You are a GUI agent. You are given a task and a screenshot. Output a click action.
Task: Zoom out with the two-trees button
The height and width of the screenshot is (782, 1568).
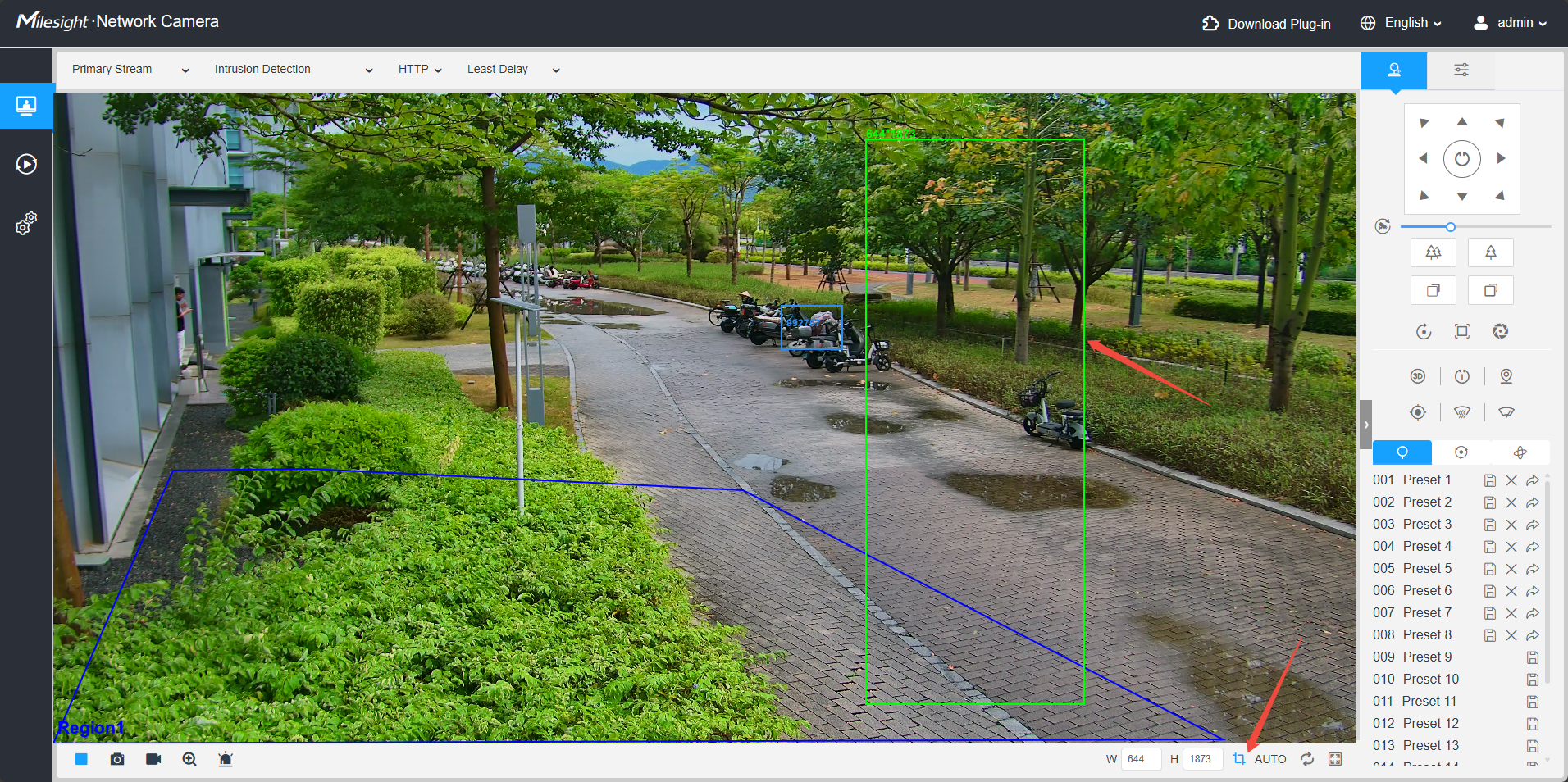[1434, 252]
